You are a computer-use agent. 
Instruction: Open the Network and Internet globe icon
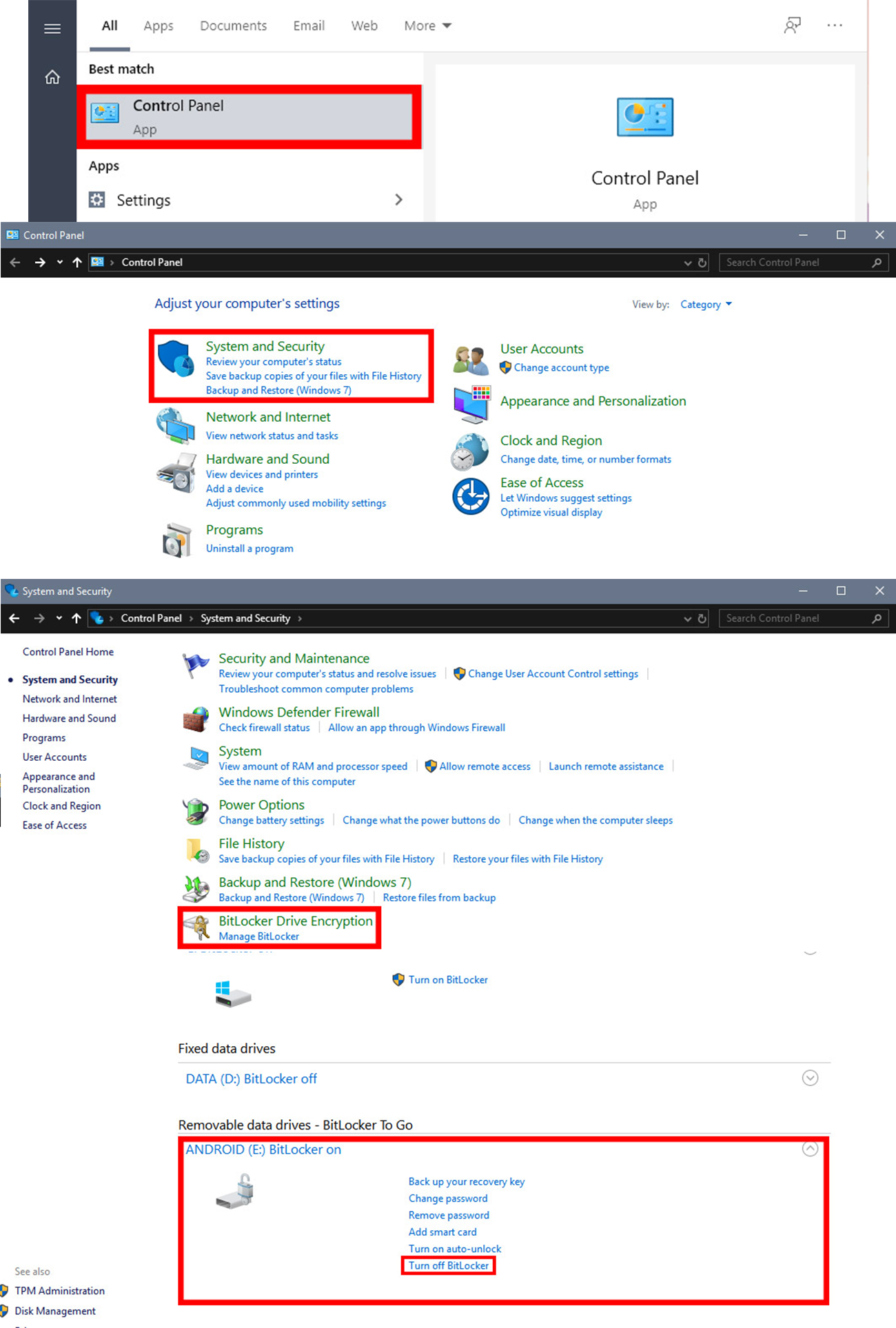[x=175, y=425]
